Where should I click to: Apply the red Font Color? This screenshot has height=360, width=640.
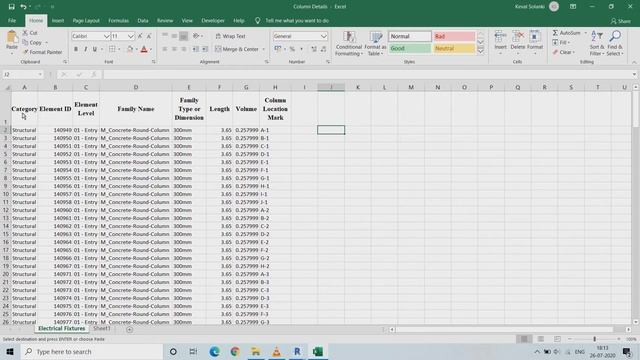pos(144,49)
